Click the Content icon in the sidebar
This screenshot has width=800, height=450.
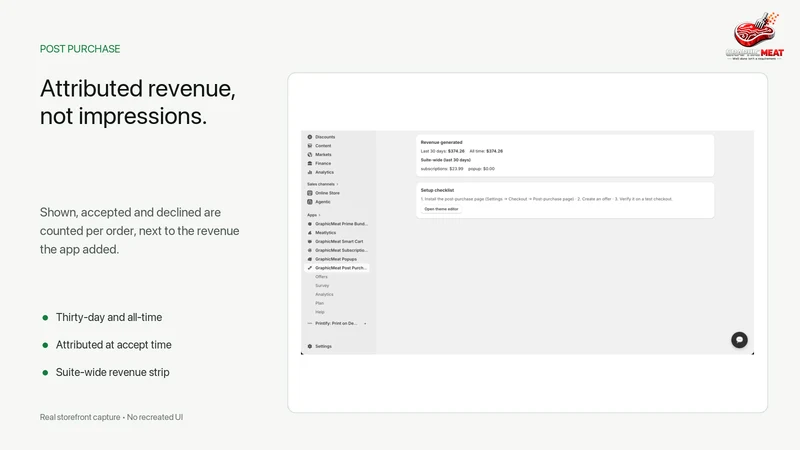[x=310, y=145]
